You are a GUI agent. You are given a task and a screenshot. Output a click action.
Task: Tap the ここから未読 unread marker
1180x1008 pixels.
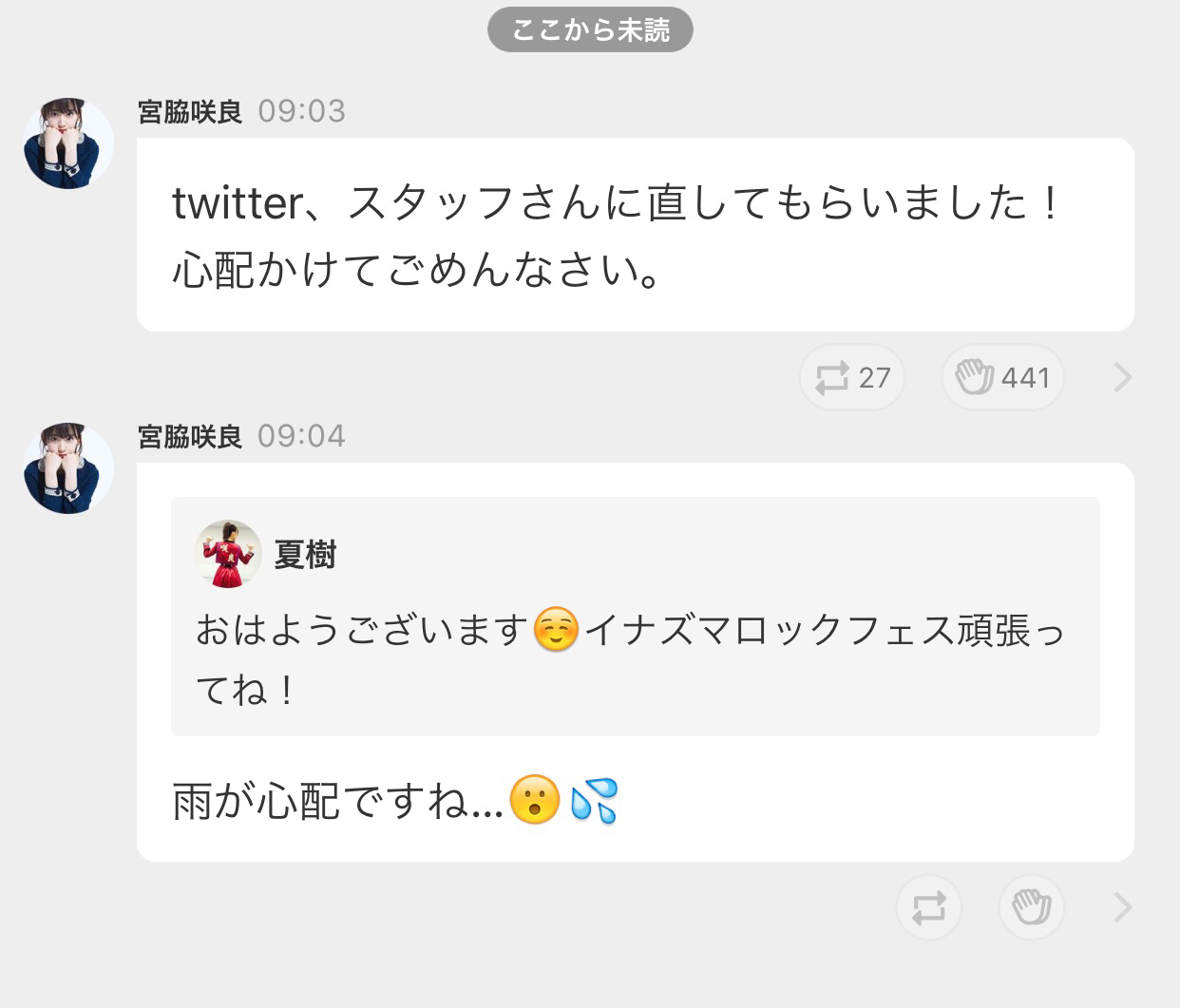click(x=590, y=30)
